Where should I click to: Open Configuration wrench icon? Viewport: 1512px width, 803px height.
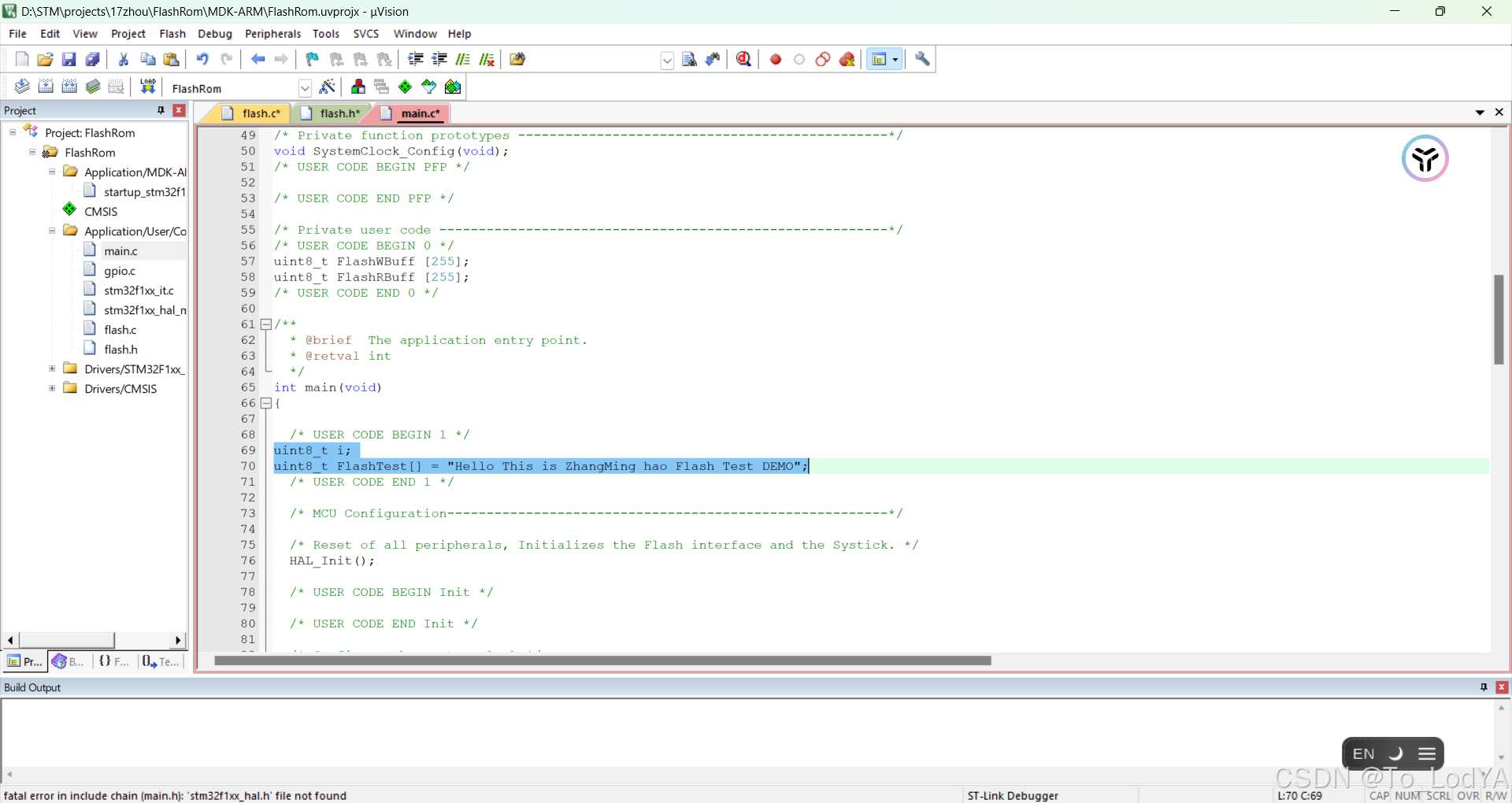coord(922,59)
